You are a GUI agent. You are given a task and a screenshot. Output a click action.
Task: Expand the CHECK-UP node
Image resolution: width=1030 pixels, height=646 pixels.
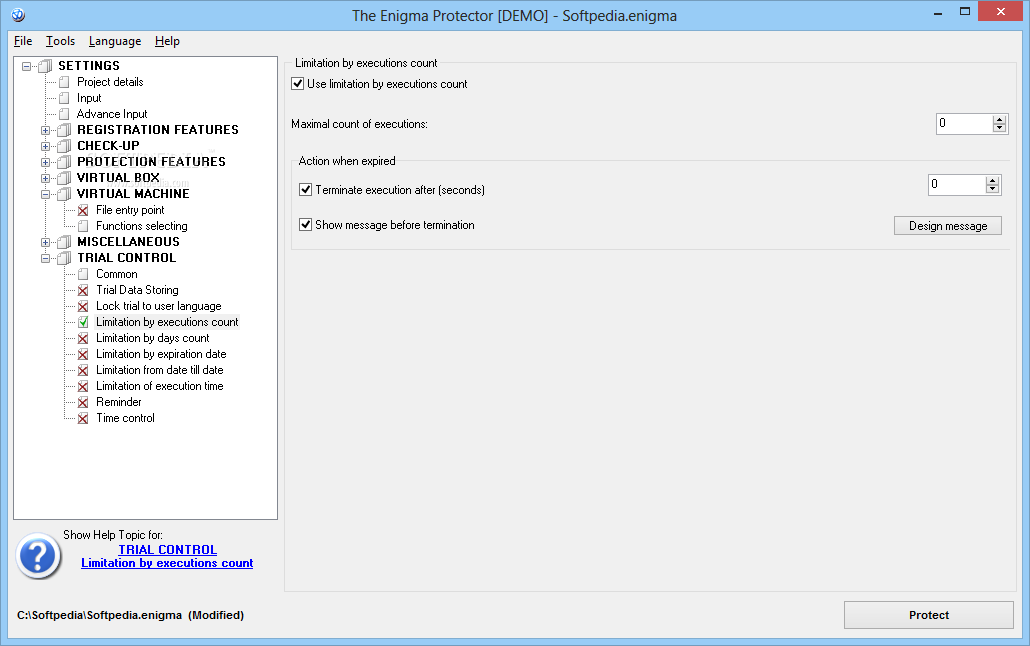pyautogui.click(x=45, y=146)
